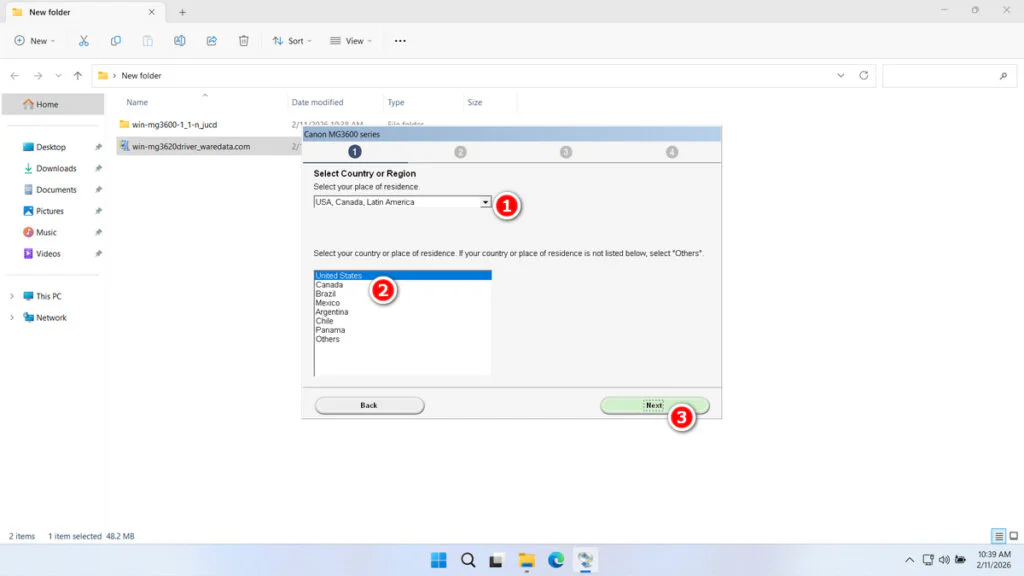
Task: Switch to the View menu
Action: pyautogui.click(x=350, y=40)
